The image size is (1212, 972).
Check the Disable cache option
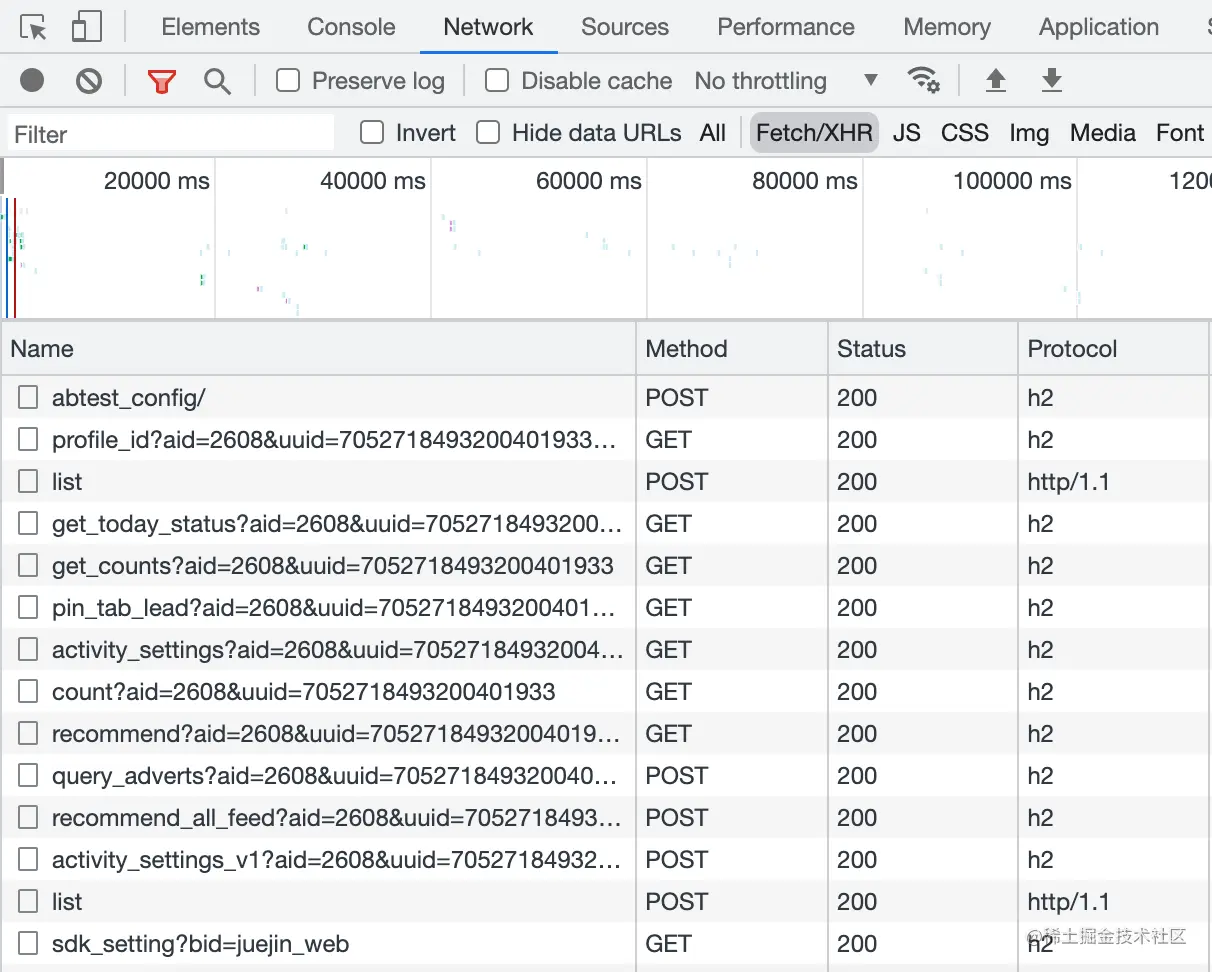point(497,80)
